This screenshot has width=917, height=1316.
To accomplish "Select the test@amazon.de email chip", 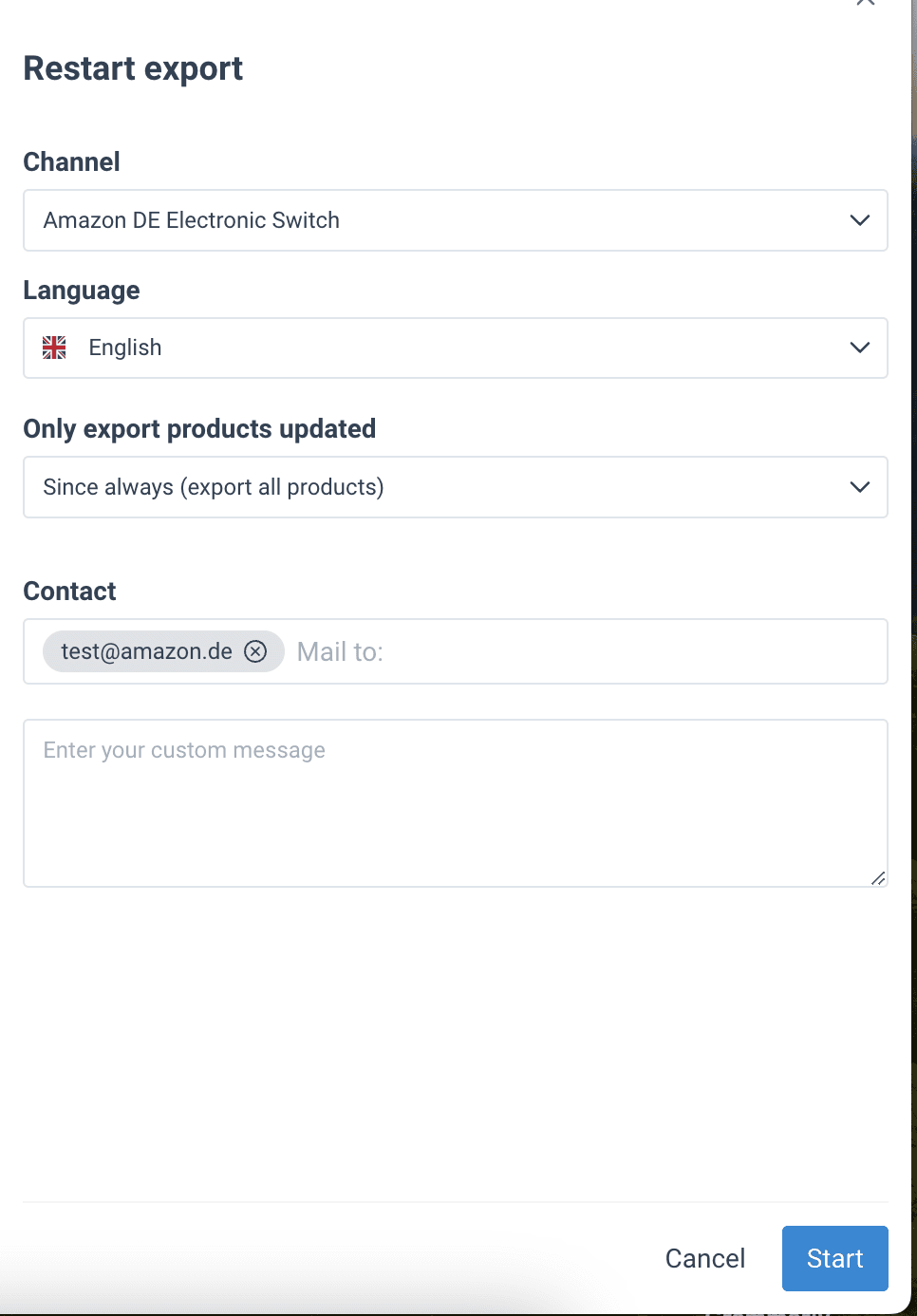I will point(147,651).
